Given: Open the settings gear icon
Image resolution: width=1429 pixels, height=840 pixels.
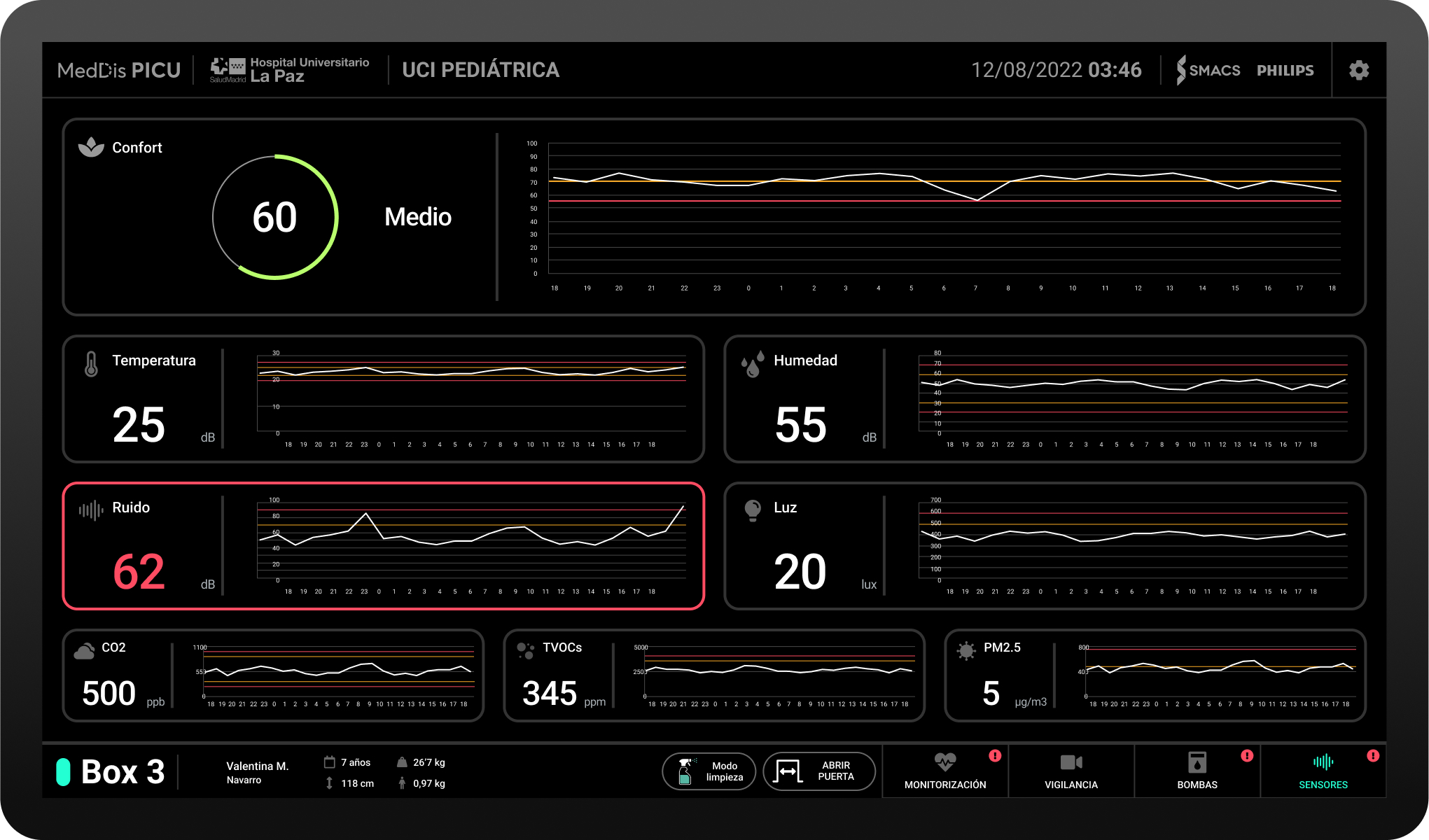Looking at the screenshot, I should point(1358,70).
